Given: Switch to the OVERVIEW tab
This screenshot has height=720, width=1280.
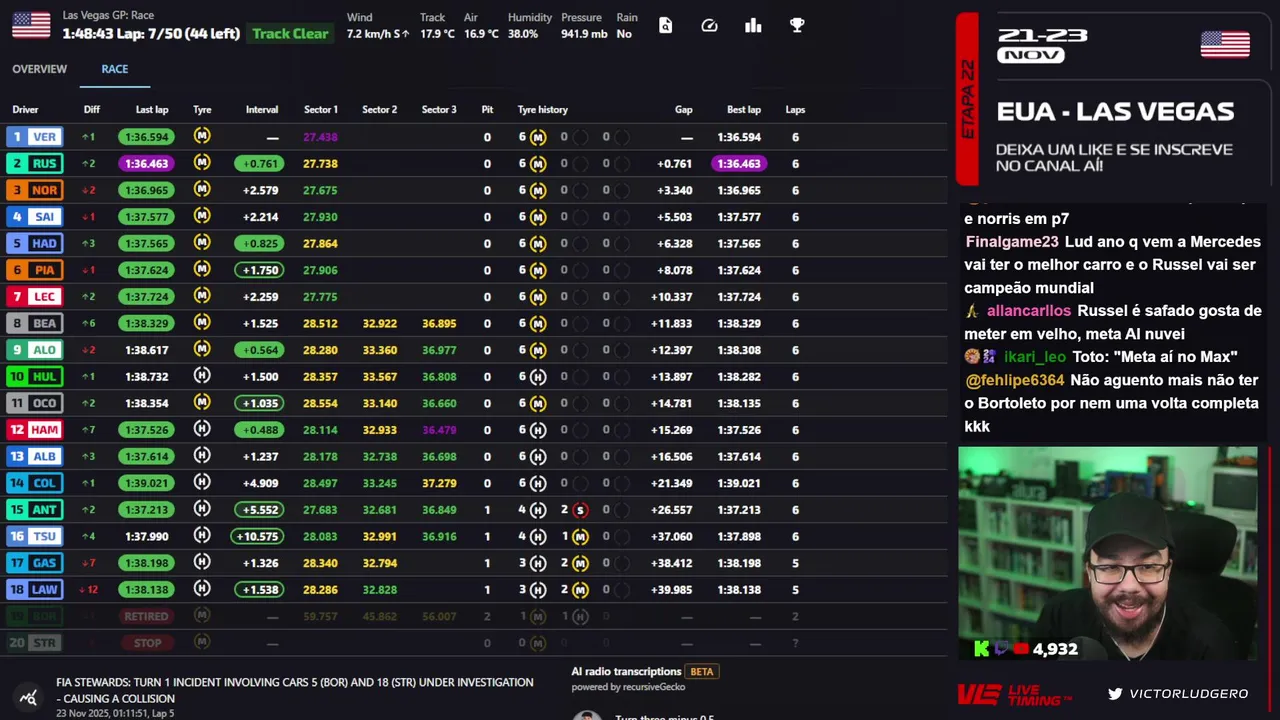Looking at the screenshot, I should pos(39,69).
